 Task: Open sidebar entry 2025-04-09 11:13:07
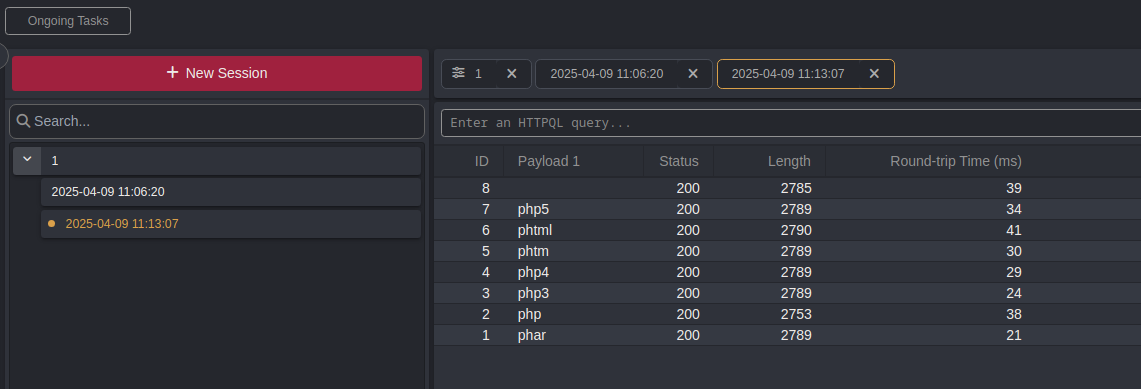click(x=231, y=224)
